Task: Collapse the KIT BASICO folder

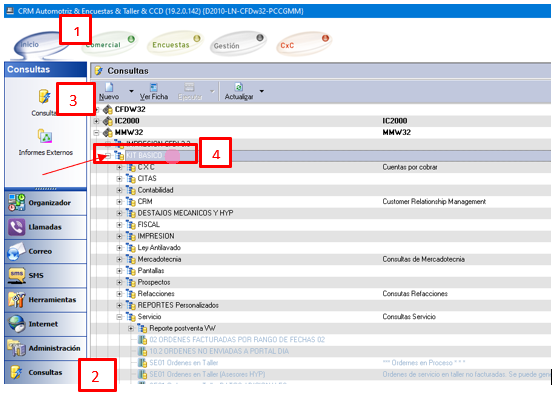Action: pos(108,156)
